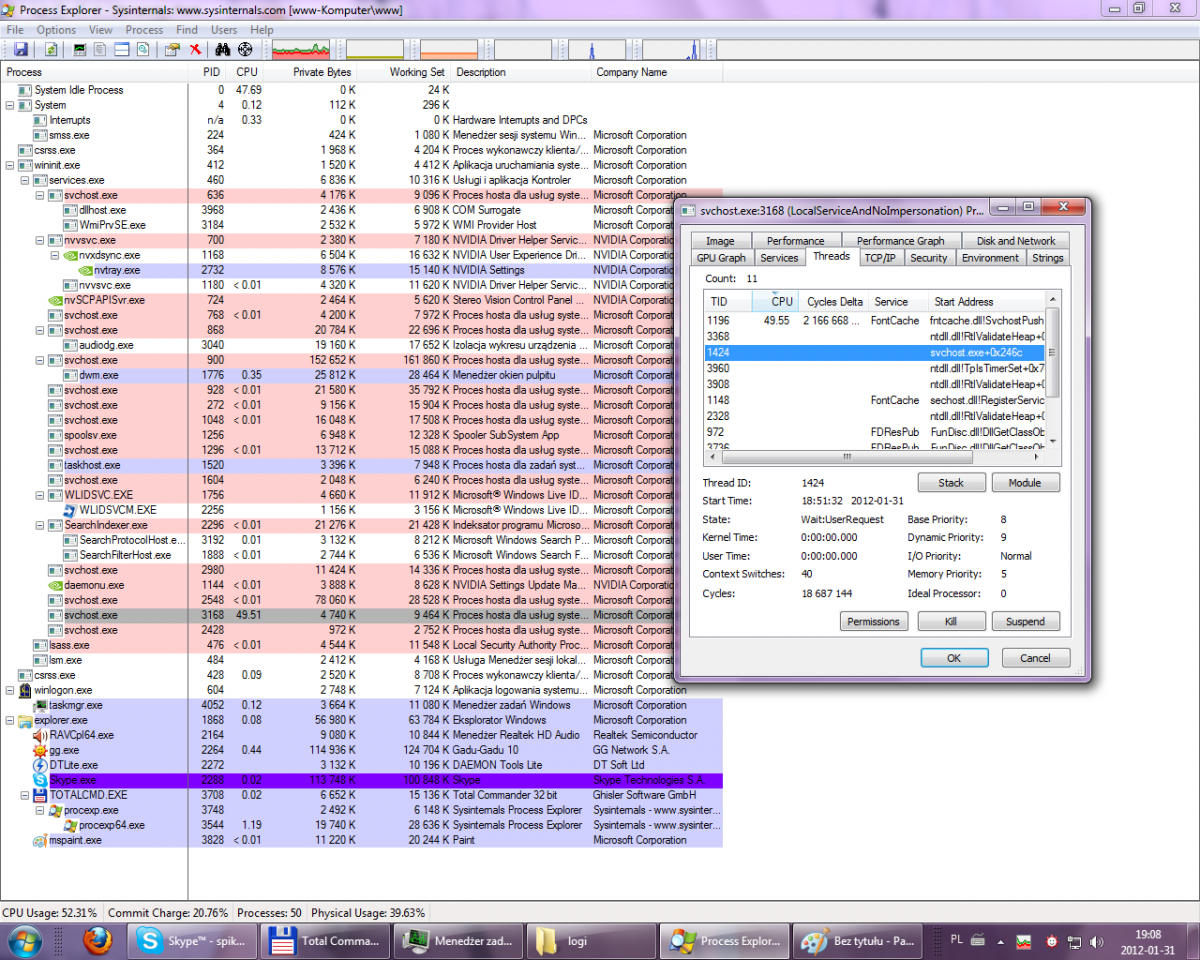The height and width of the screenshot is (960, 1200).
Task: Click the nvSCPAPISvr.exe NVIDIA icon
Action: pyautogui.click(x=56, y=300)
